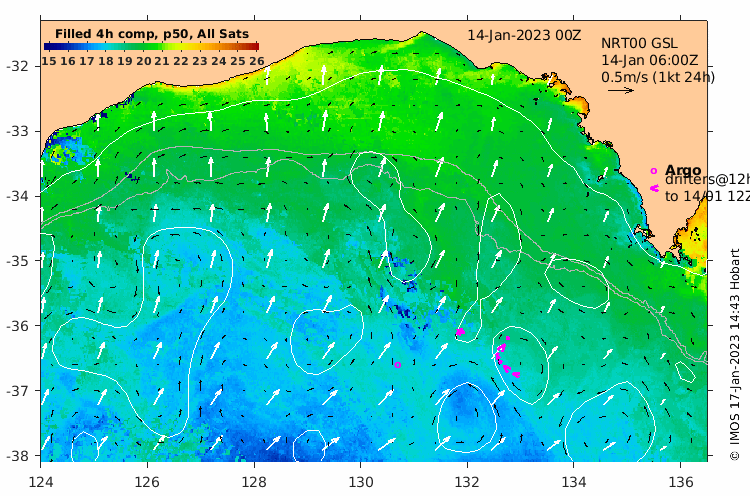The image size is (750, 496).
Task: Click colorbar label 20
Action: 144,61
